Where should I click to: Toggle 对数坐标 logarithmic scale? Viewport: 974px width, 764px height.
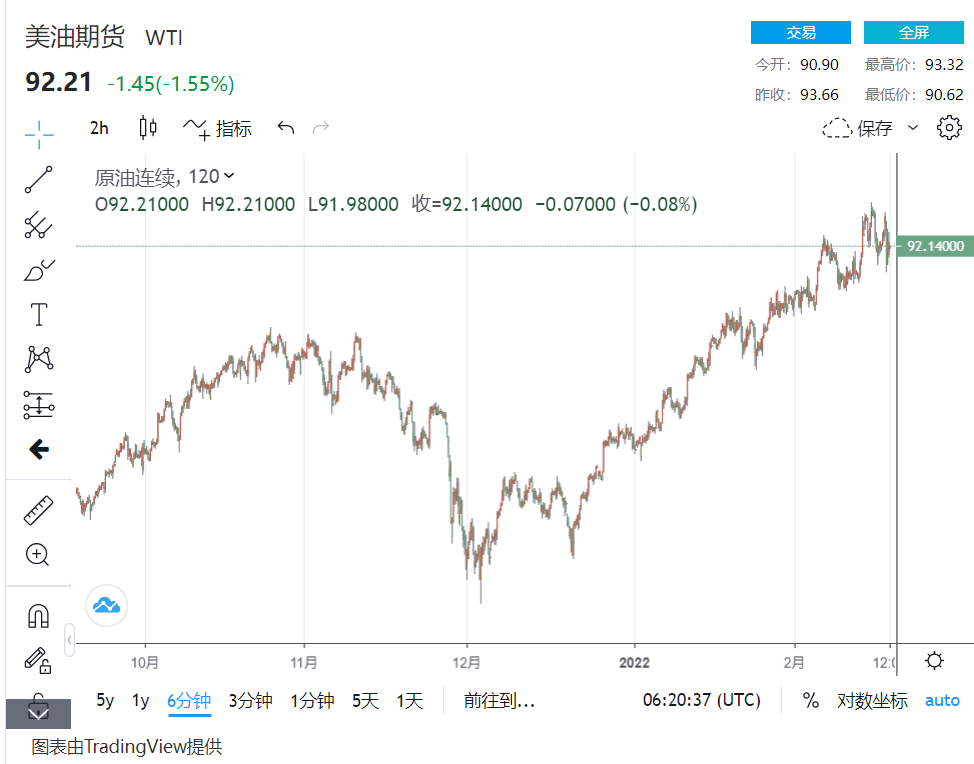(872, 700)
